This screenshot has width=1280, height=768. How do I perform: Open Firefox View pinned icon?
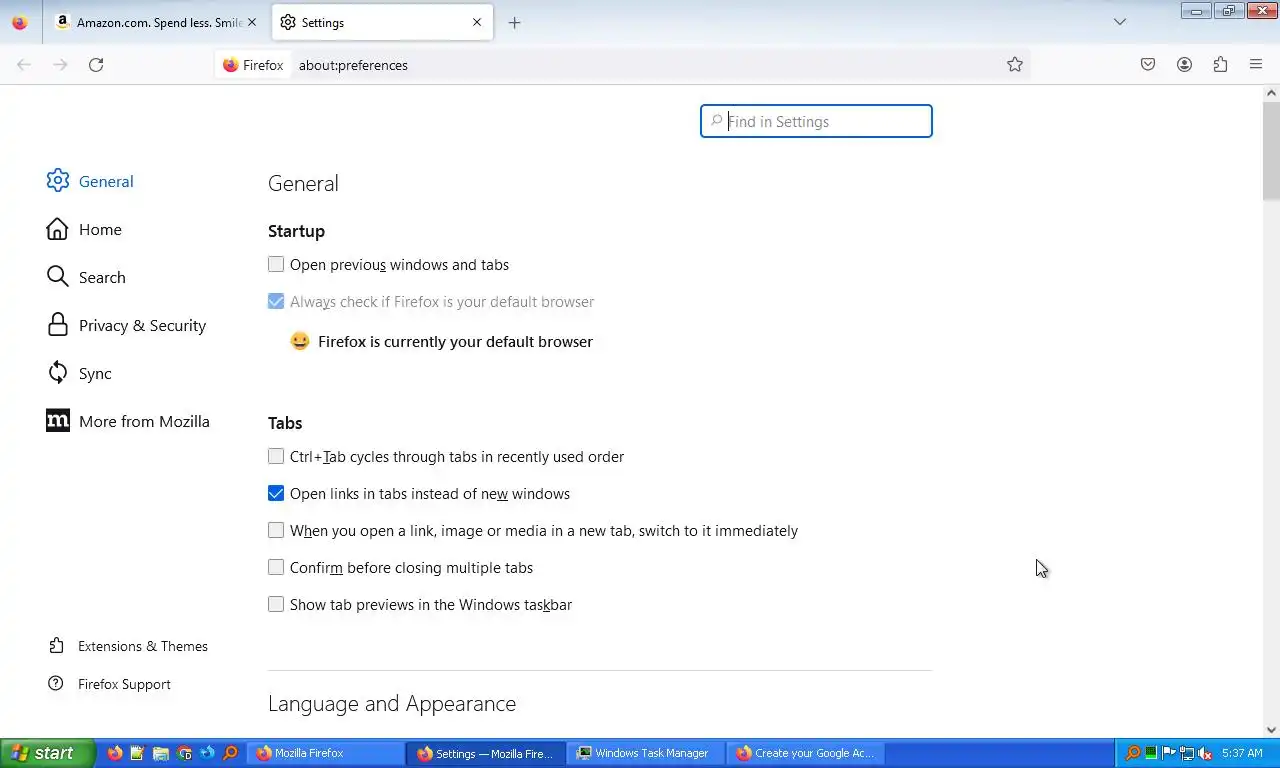coord(20,22)
